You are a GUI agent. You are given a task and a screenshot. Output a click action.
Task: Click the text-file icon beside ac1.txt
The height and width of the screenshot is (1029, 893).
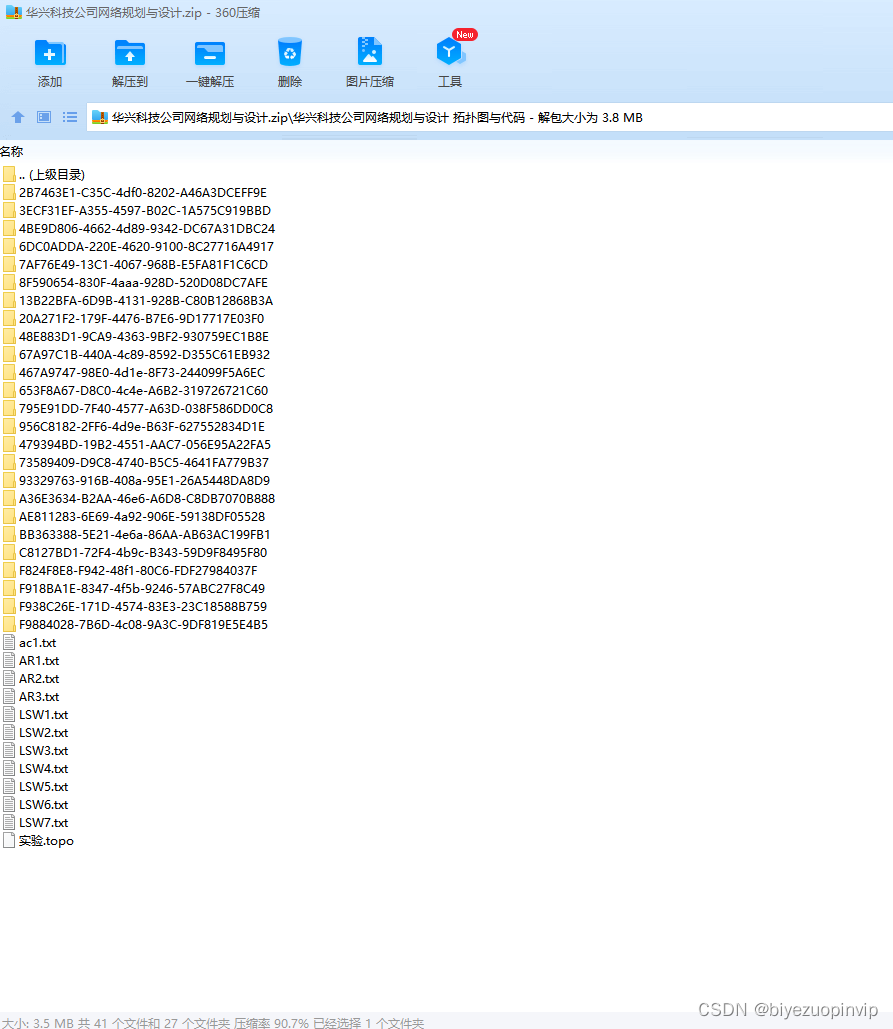click(x=9, y=642)
